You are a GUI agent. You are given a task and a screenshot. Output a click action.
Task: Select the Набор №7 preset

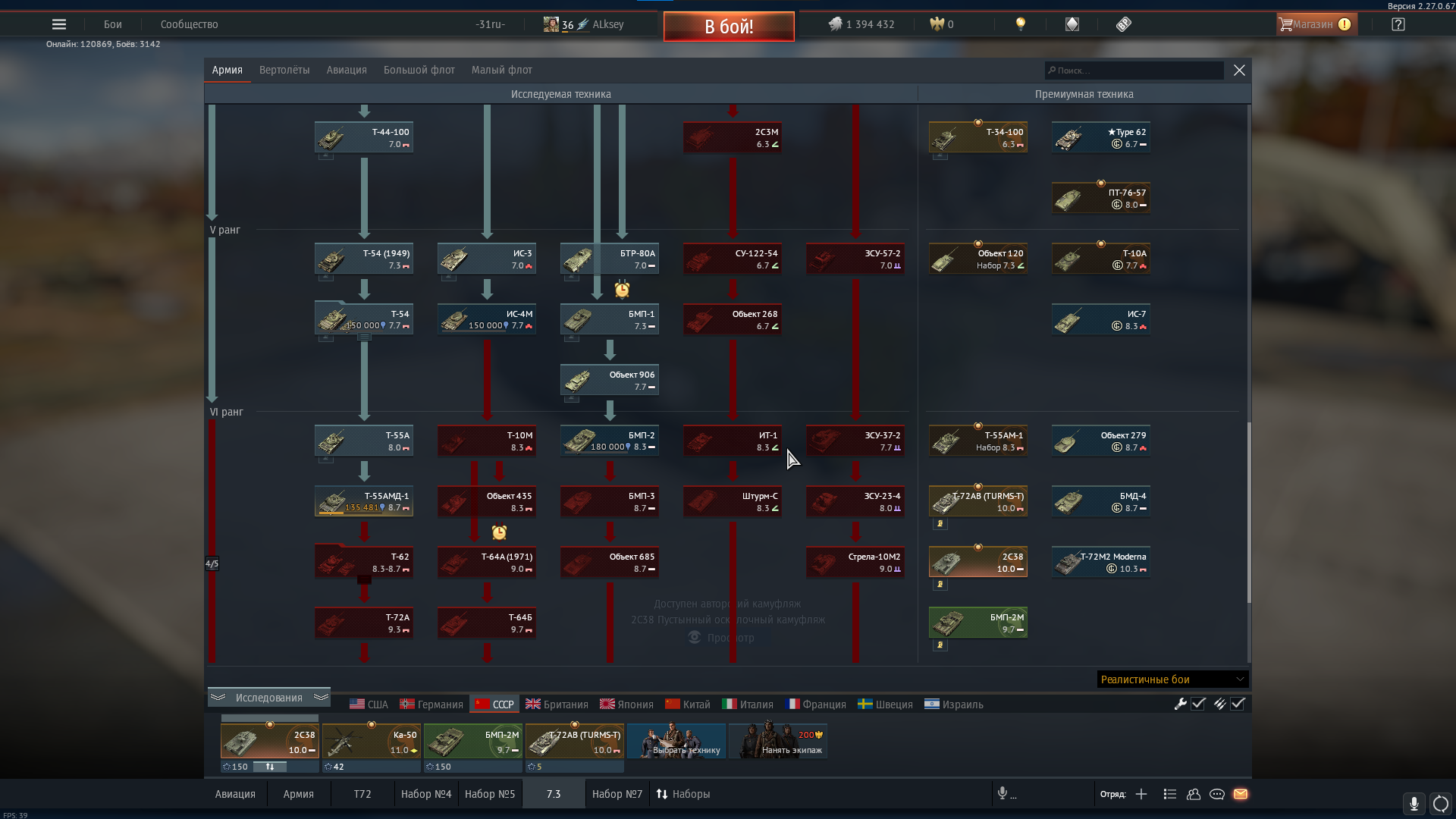coord(617,794)
